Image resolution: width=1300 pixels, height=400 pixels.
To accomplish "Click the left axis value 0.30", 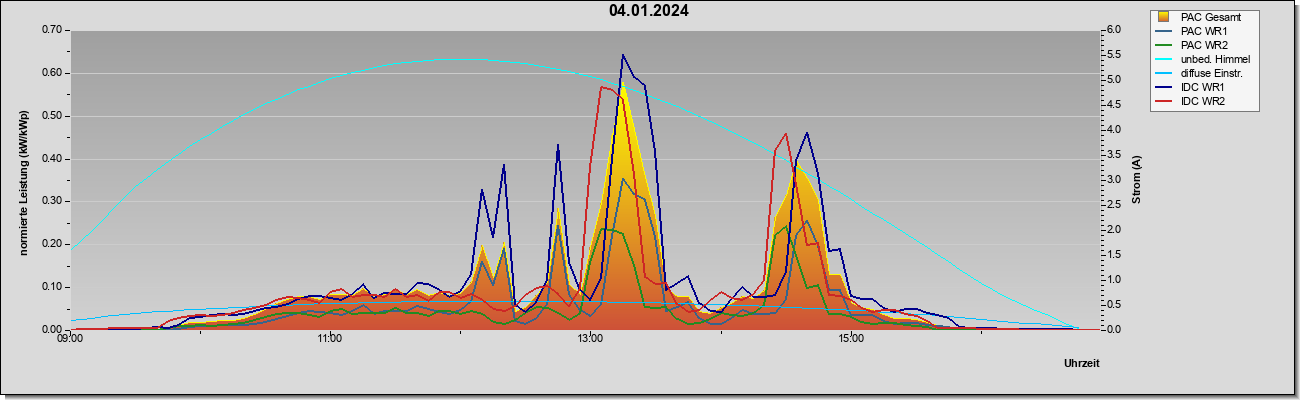I will click(52, 201).
